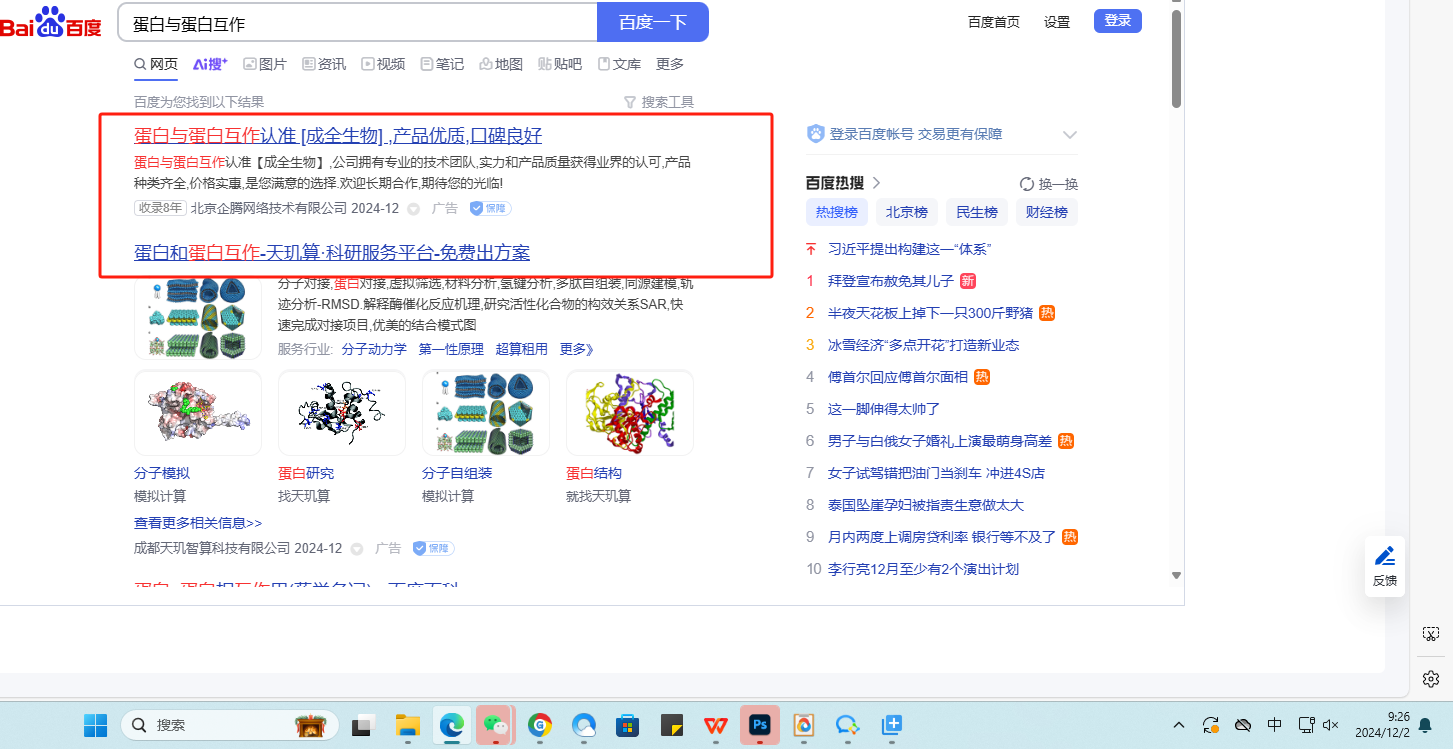This screenshot has height=749, width=1453.
Task: Select the 北京榜 hot search tab
Action: [x=907, y=212]
